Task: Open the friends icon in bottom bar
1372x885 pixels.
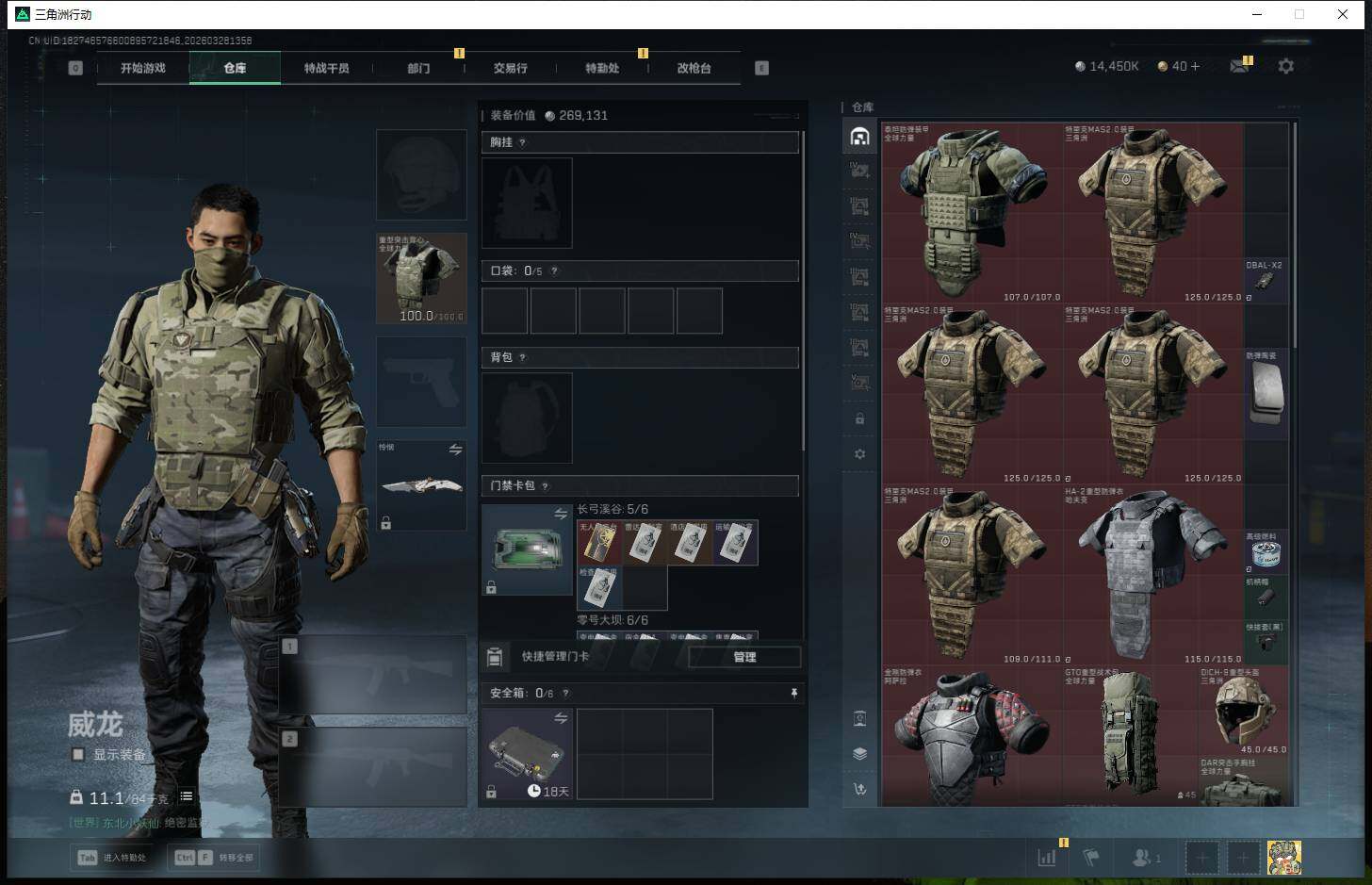Action: tap(1146, 858)
